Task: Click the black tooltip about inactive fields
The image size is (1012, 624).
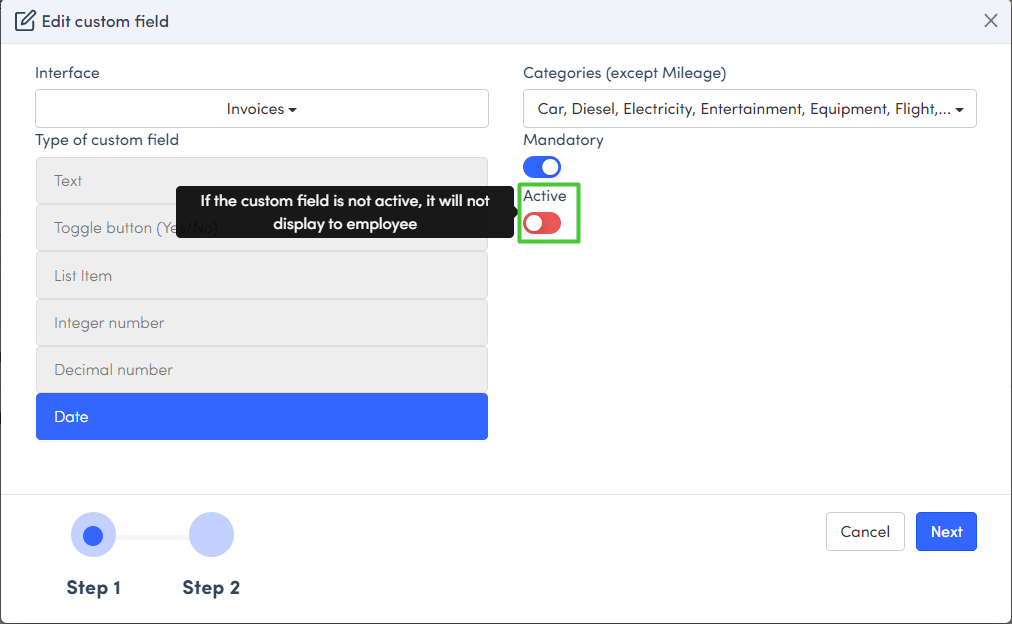Action: pos(344,212)
